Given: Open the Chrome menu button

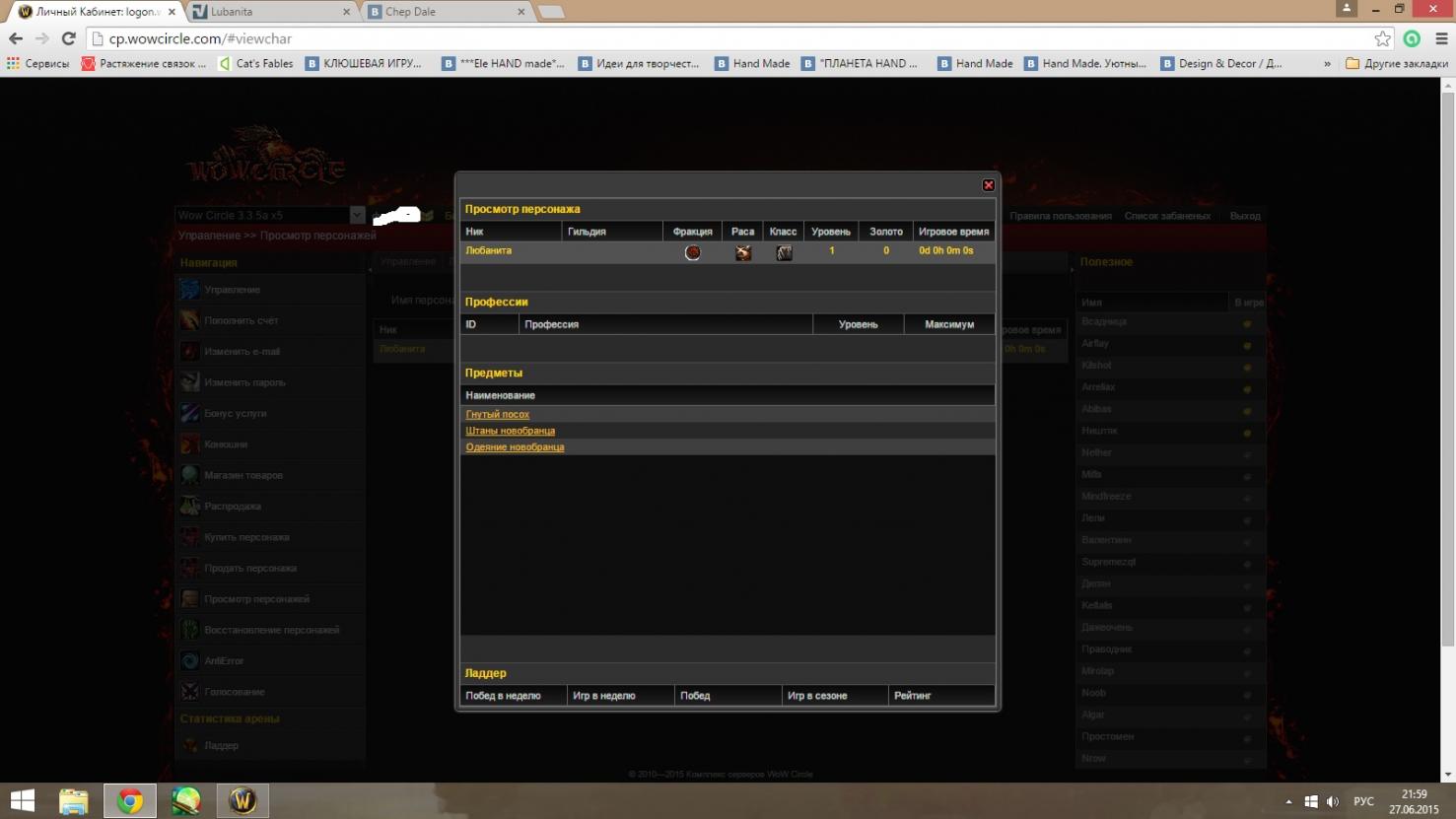Looking at the screenshot, I should (x=1440, y=38).
